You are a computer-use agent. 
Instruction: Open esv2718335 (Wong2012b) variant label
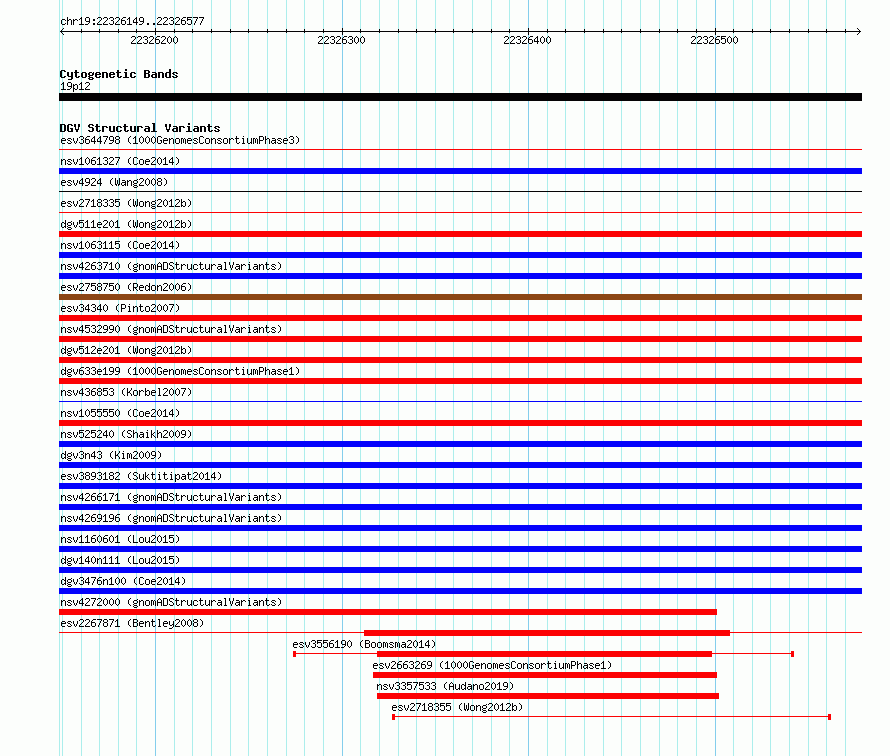point(126,203)
